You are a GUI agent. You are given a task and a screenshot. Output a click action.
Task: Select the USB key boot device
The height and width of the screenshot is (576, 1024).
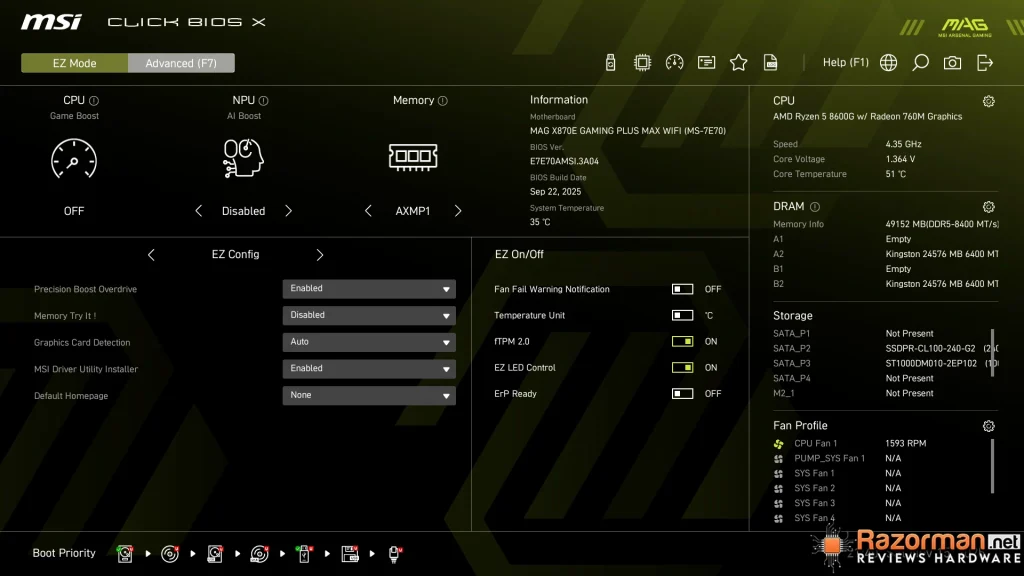304,554
